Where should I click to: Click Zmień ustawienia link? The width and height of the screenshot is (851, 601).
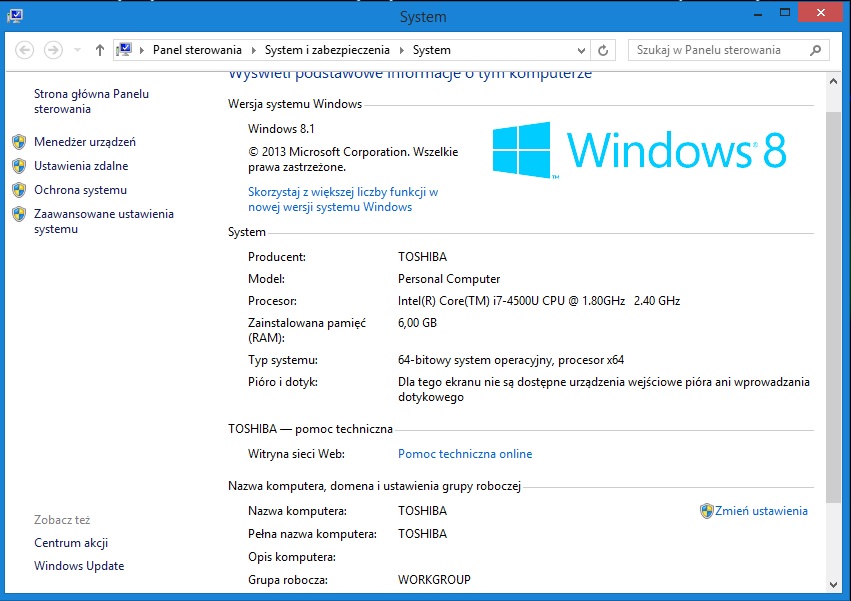761,511
